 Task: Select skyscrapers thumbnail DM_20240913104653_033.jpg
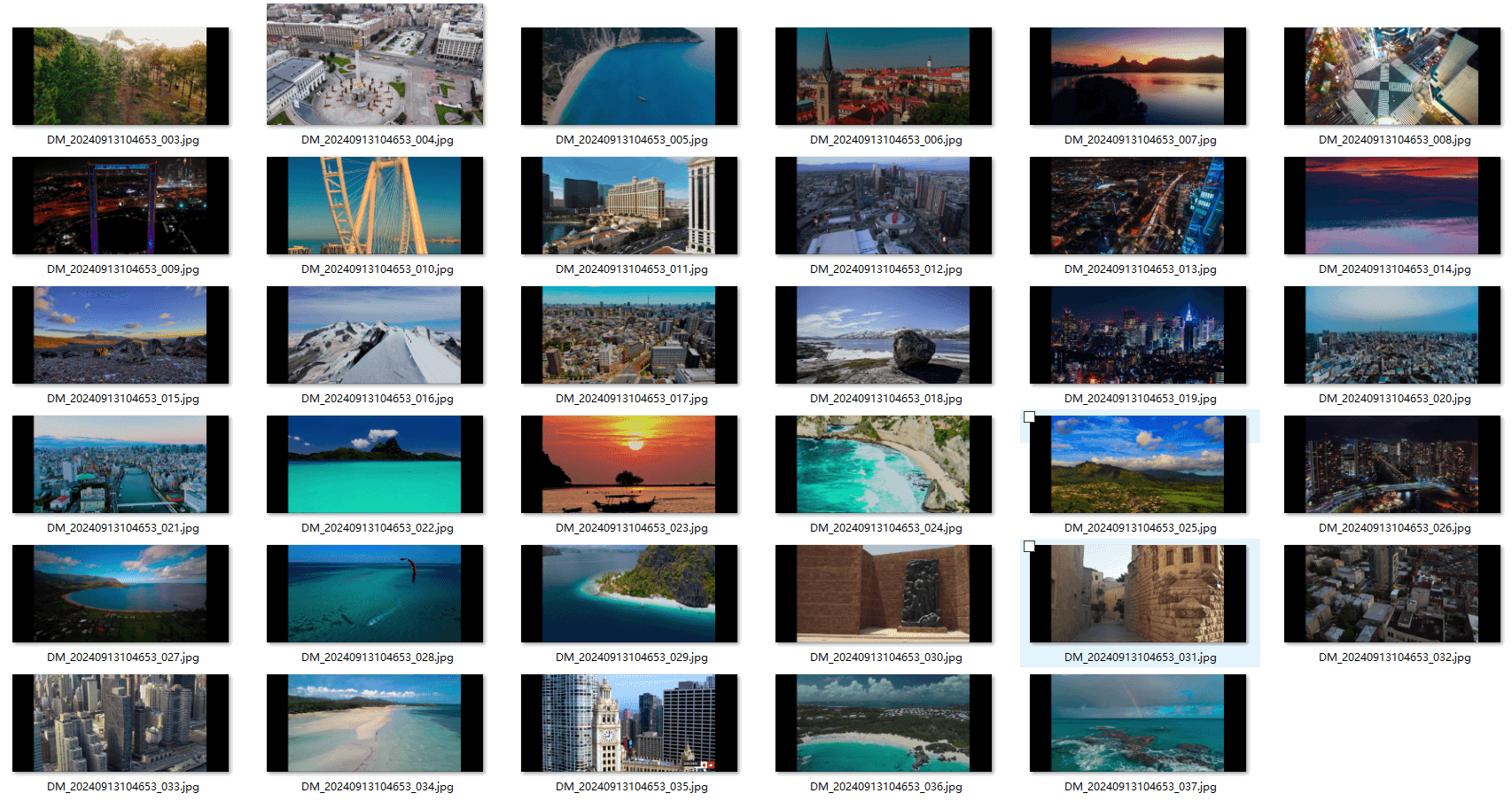121,723
